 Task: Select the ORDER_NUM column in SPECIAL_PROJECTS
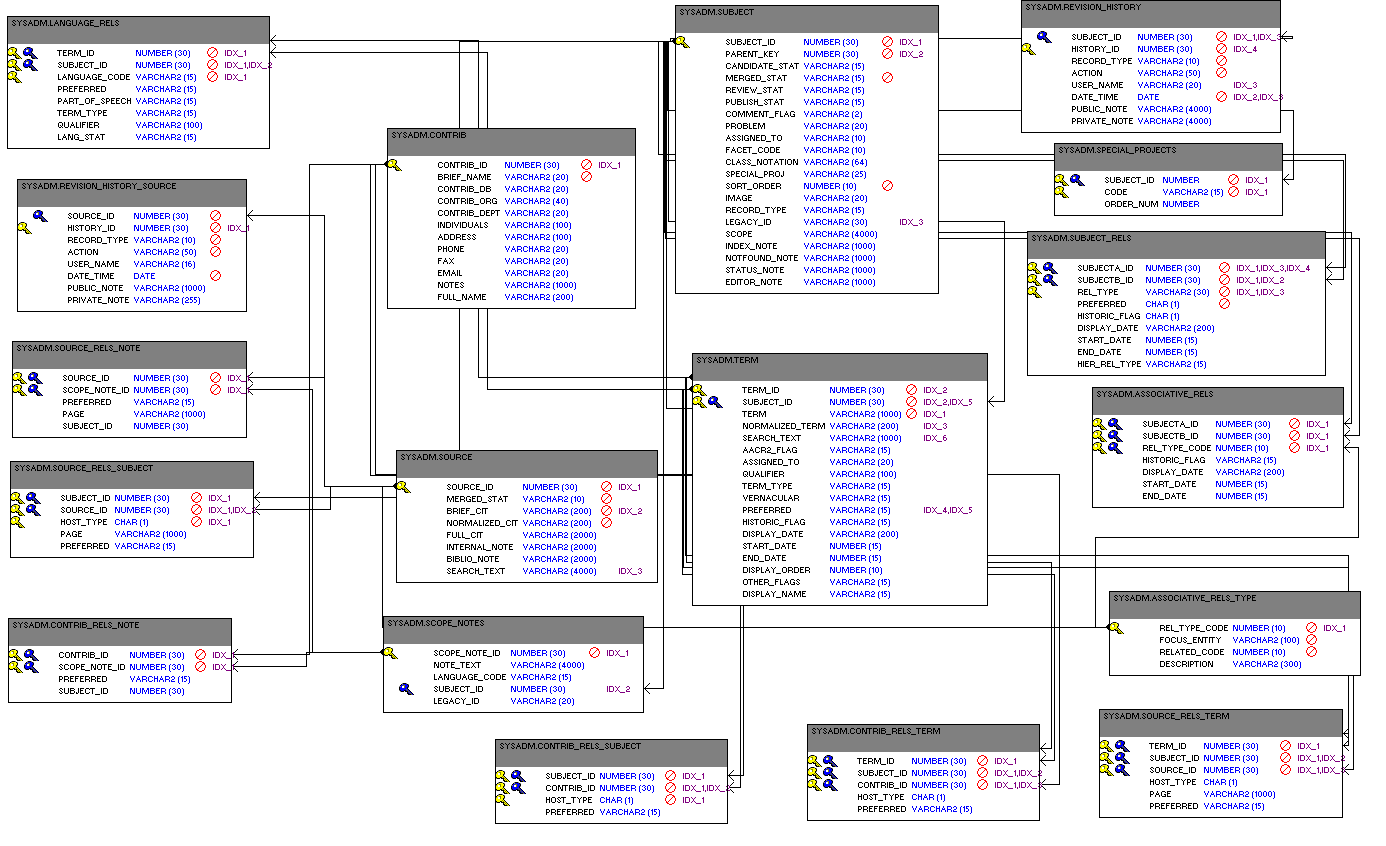tap(1131, 204)
